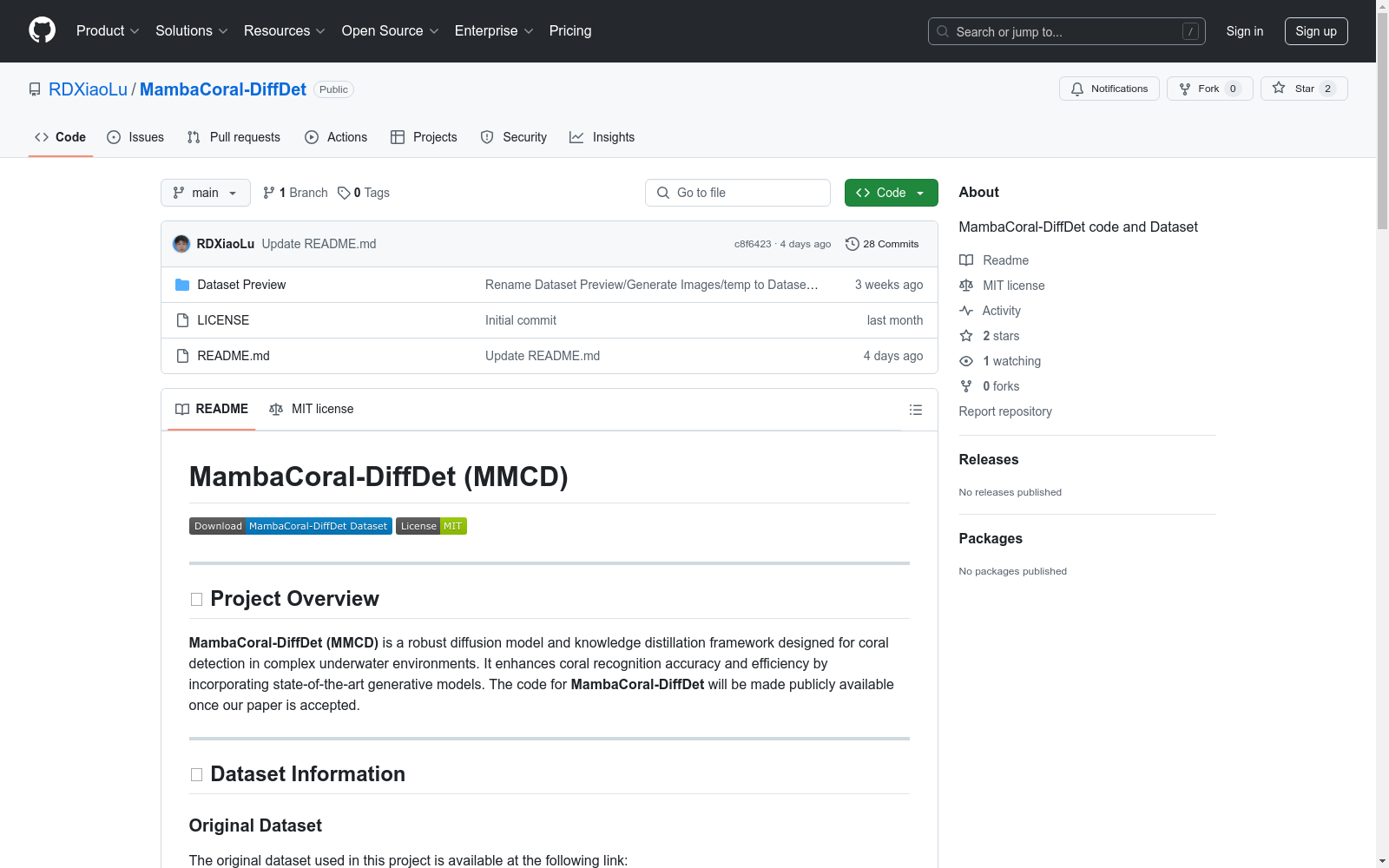This screenshot has height=868, width=1389.
Task: Expand the Open Source menu
Action: (391, 30)
